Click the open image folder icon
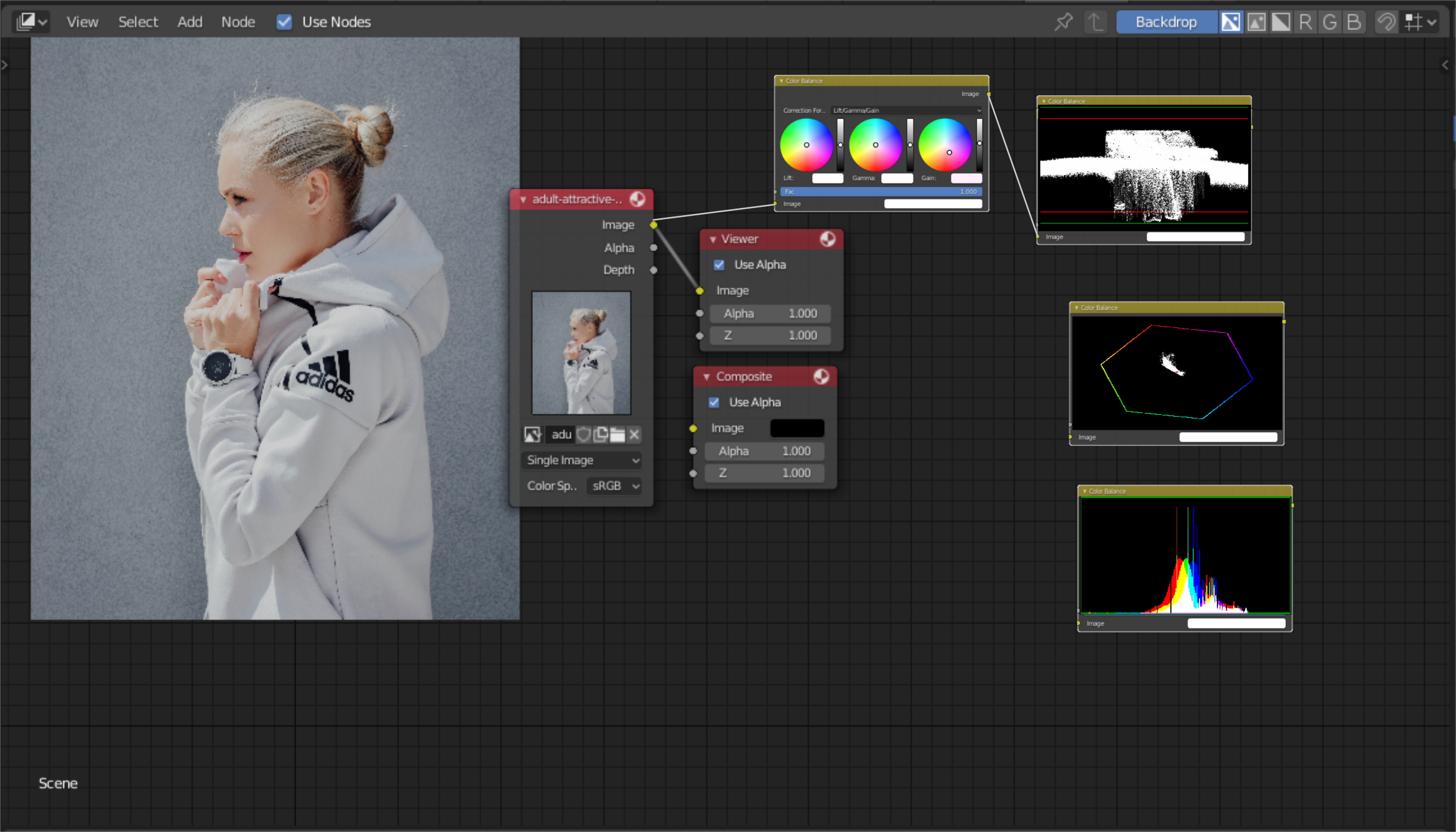This screenshot has width=1456, height=832. click(617, 435)
